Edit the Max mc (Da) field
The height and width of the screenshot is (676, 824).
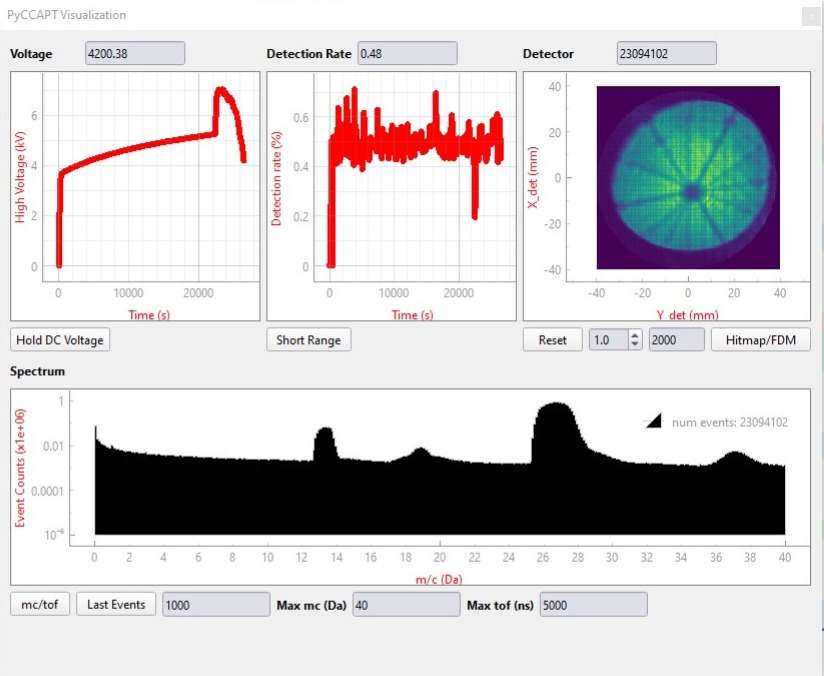tap(406, 605)
